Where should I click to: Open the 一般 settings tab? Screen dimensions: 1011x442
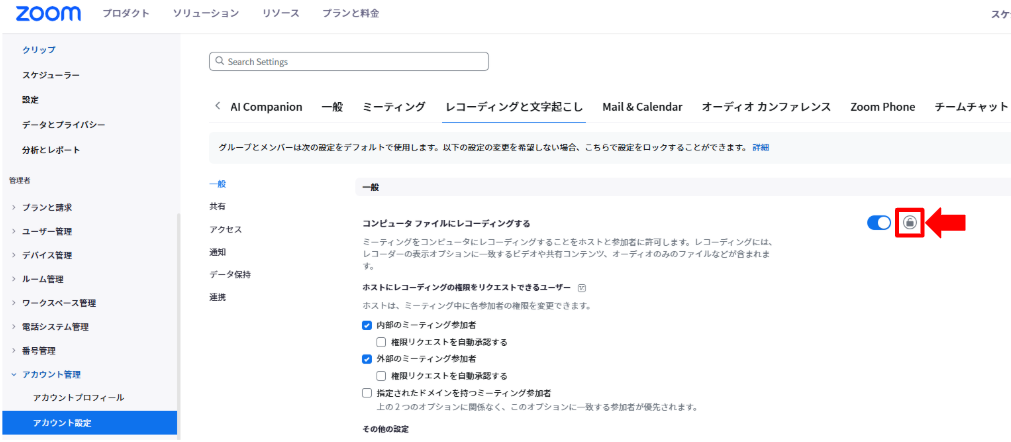point(332,107)
